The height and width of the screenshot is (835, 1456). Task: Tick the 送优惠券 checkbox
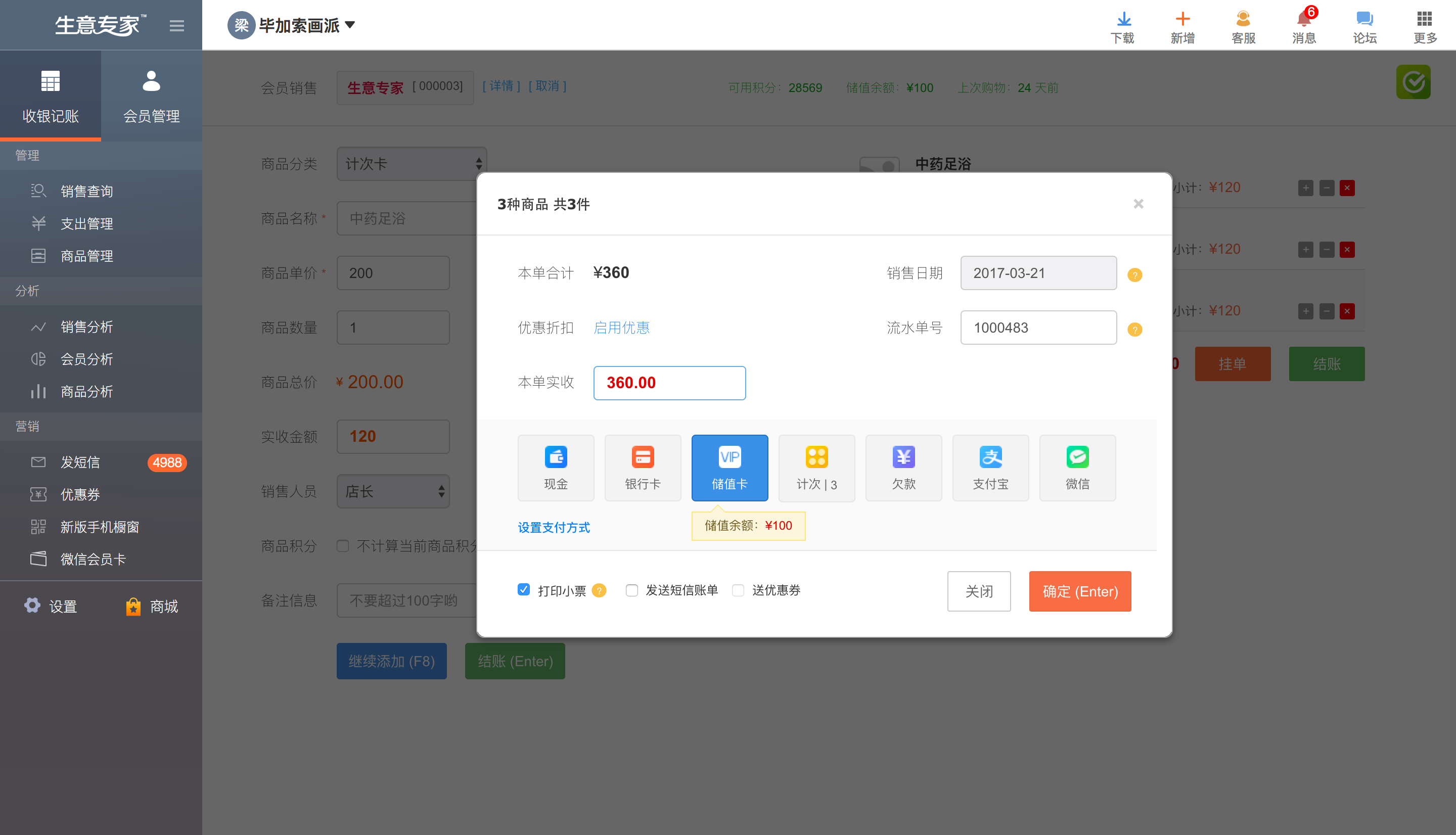(x=738, y=590)
